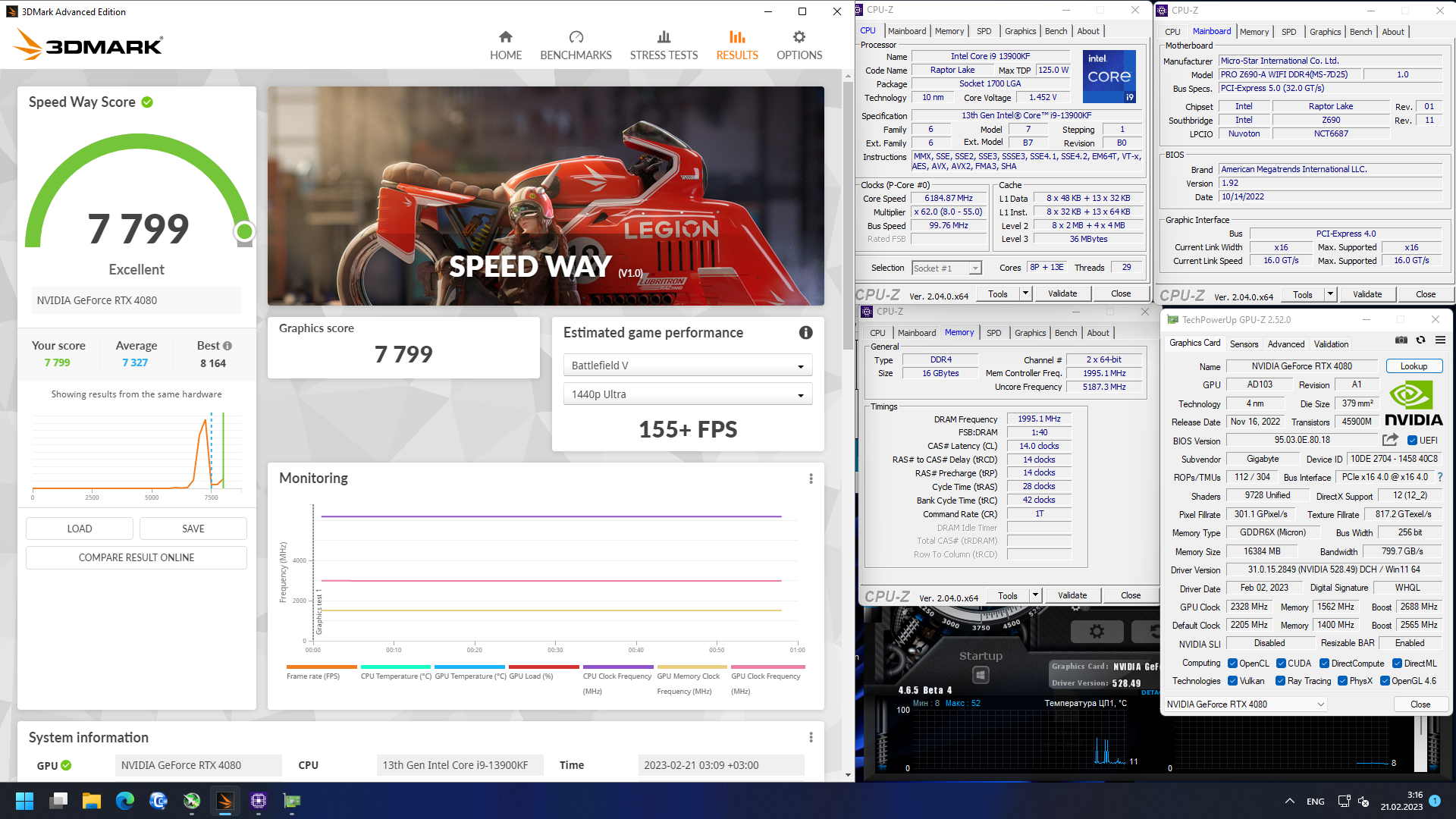
Task: Click the GPU-Z refresh icon
Action: (1420, 340)
